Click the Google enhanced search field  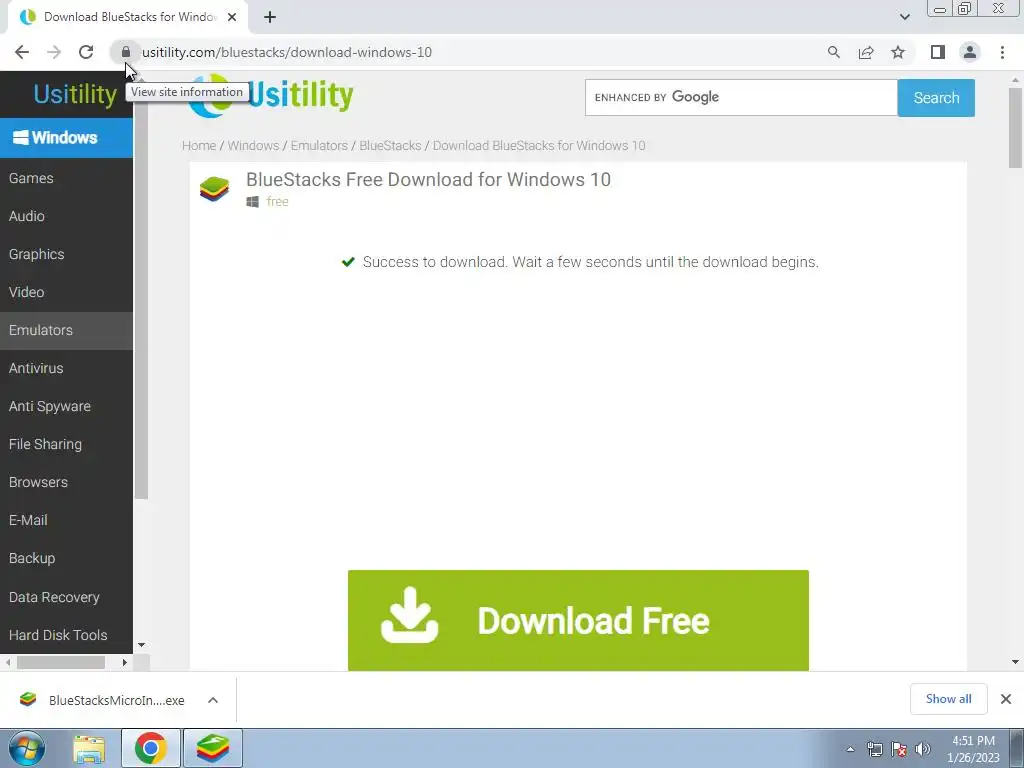click(x=741, y=97)
